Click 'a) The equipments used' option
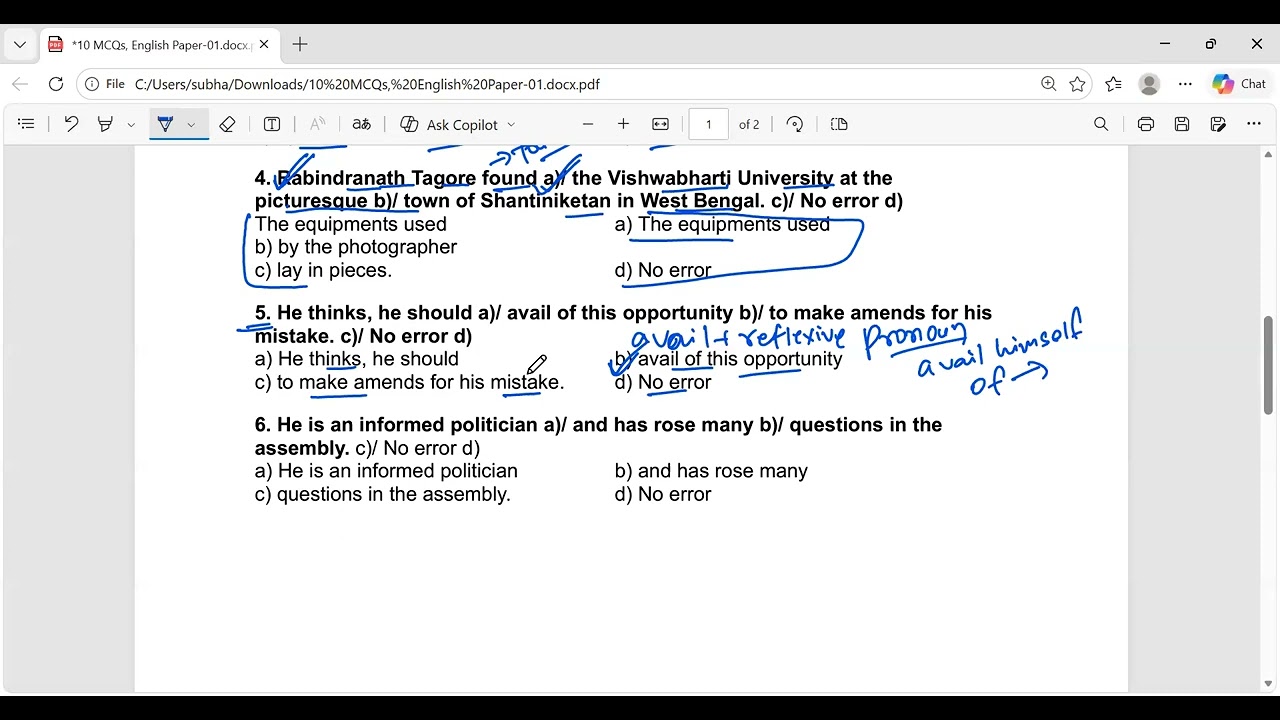 (x=722, y=224)
